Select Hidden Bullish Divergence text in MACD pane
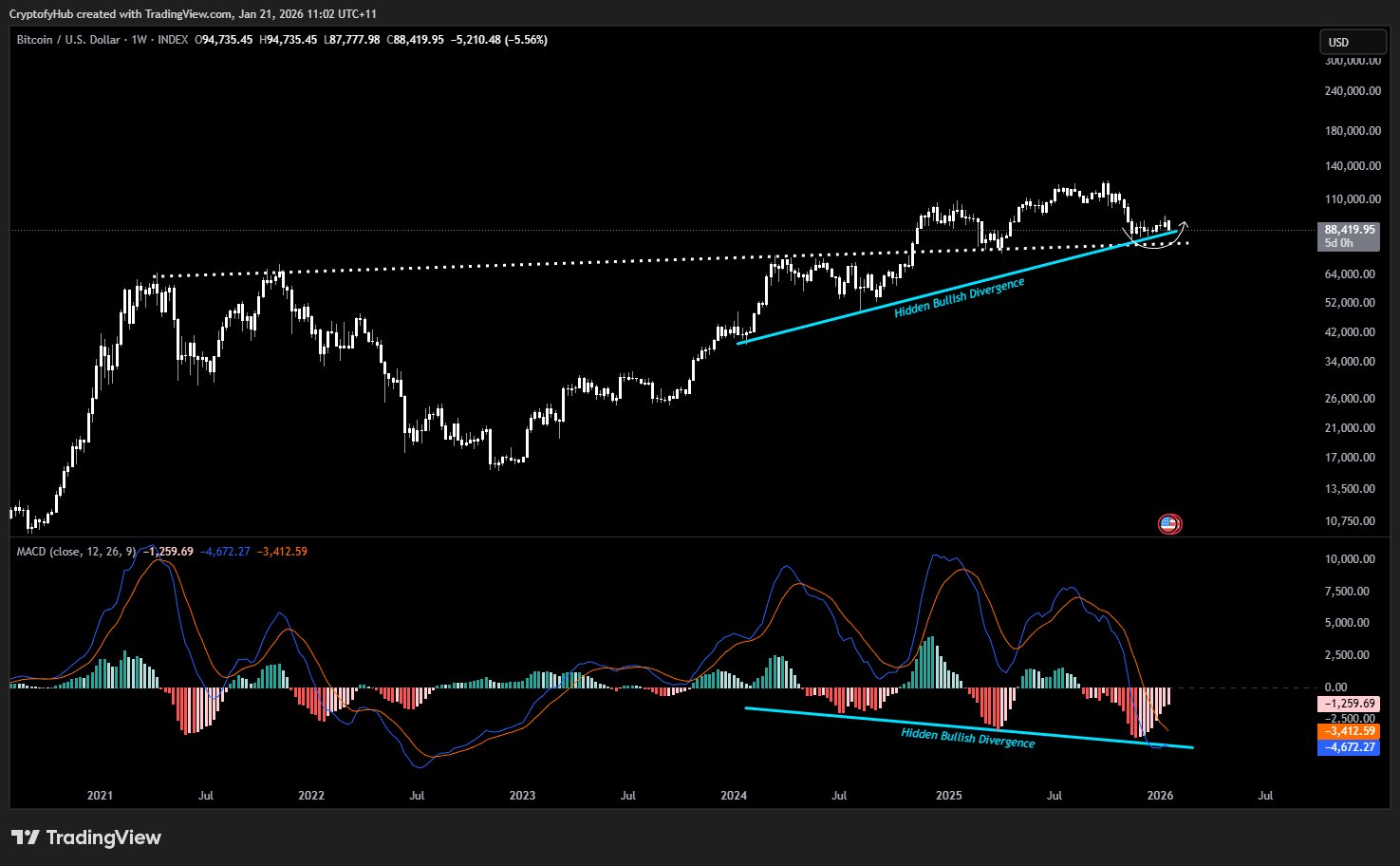 point(968,738)
